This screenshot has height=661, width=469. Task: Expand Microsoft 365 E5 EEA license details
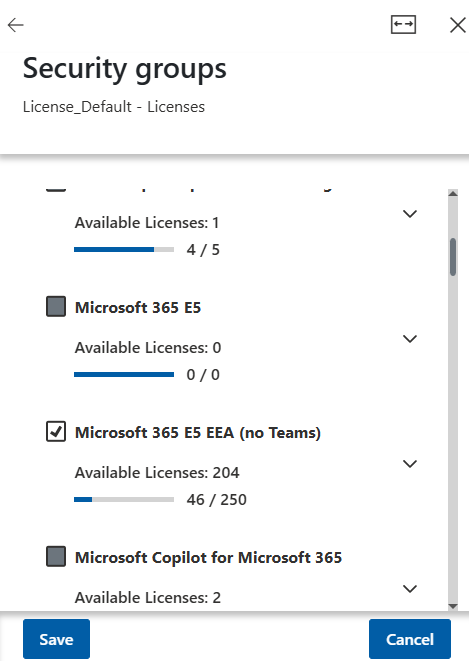coord(410,464)
